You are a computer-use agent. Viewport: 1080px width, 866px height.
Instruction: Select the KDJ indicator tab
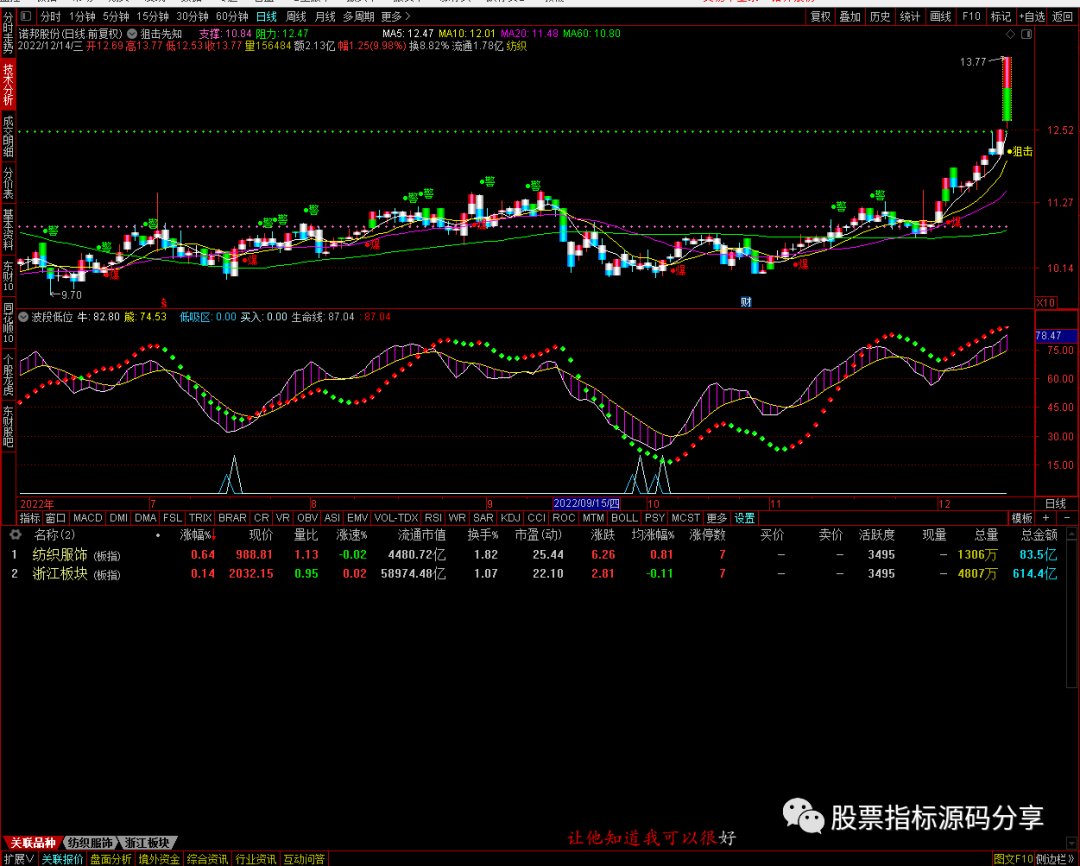point(510,518)
